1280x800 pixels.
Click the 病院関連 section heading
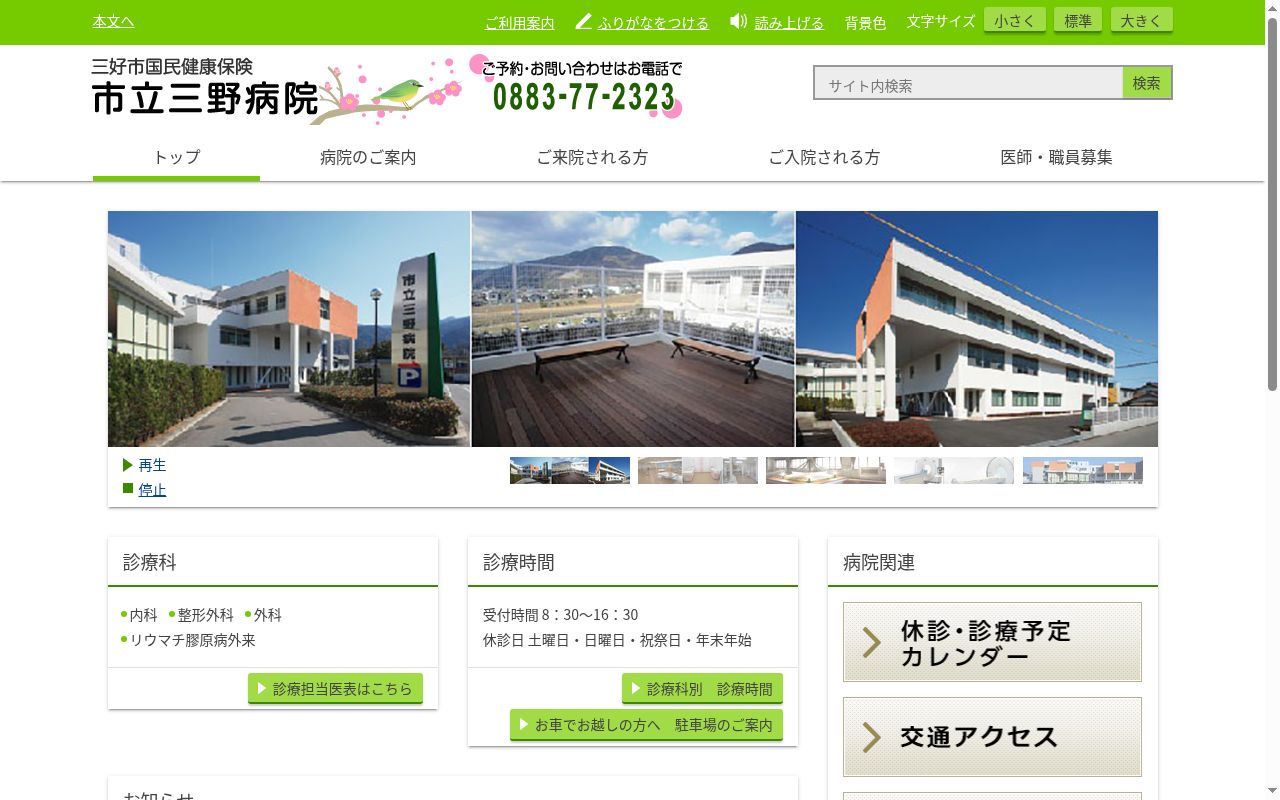click(879, 562)
